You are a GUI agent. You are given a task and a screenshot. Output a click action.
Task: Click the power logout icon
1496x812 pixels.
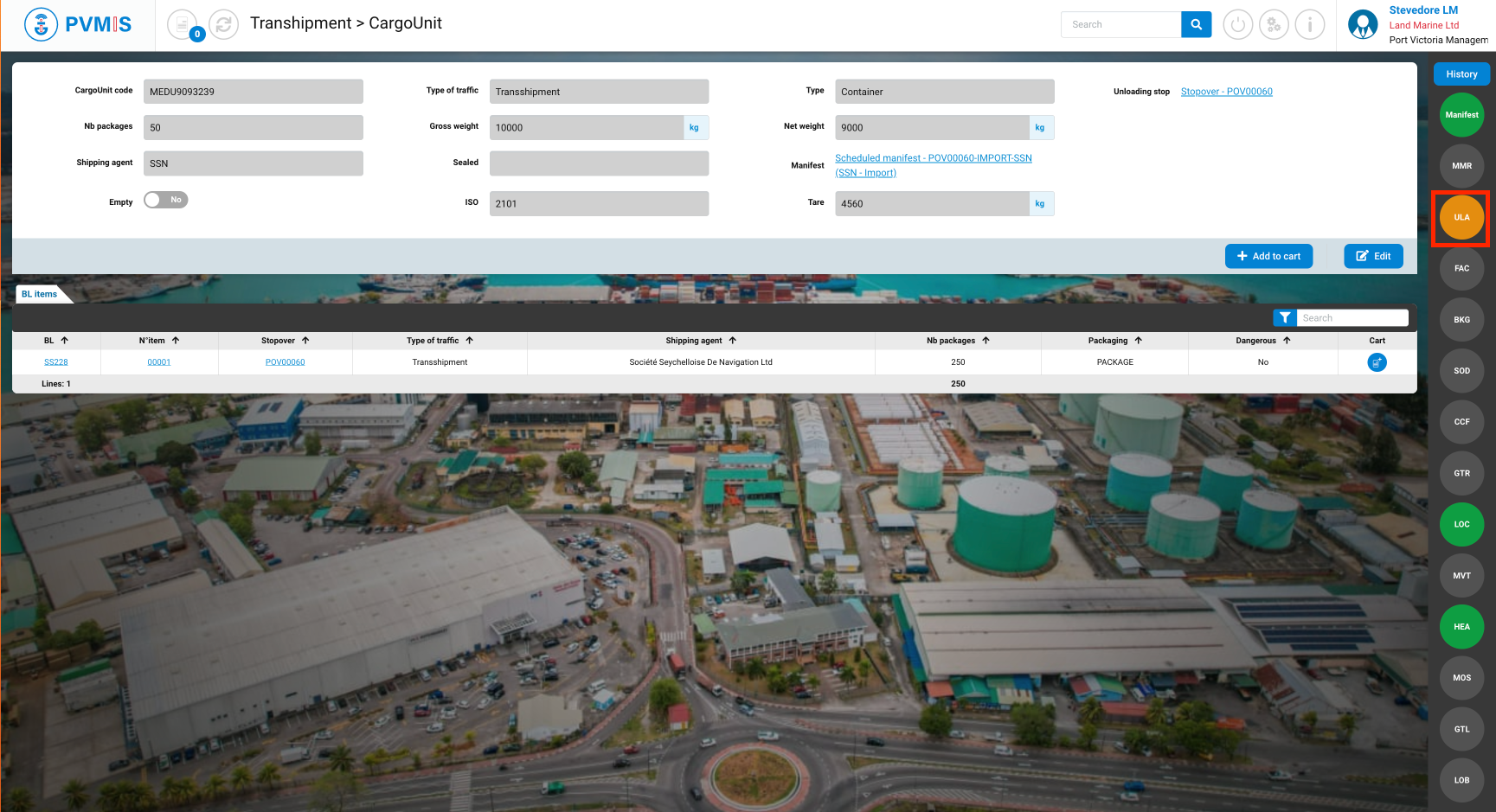[1237, 25]
